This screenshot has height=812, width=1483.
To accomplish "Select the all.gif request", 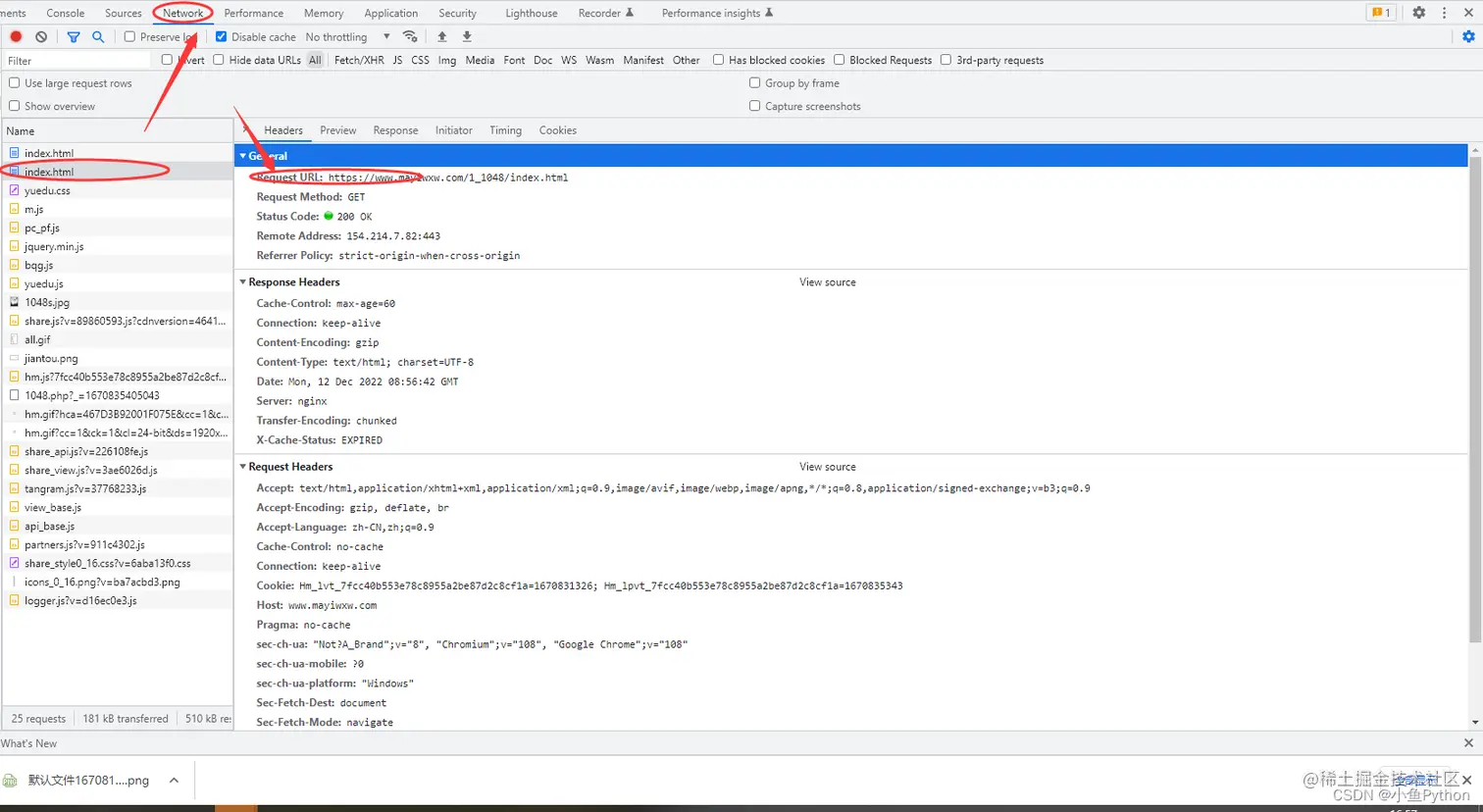I will (118, 339).
